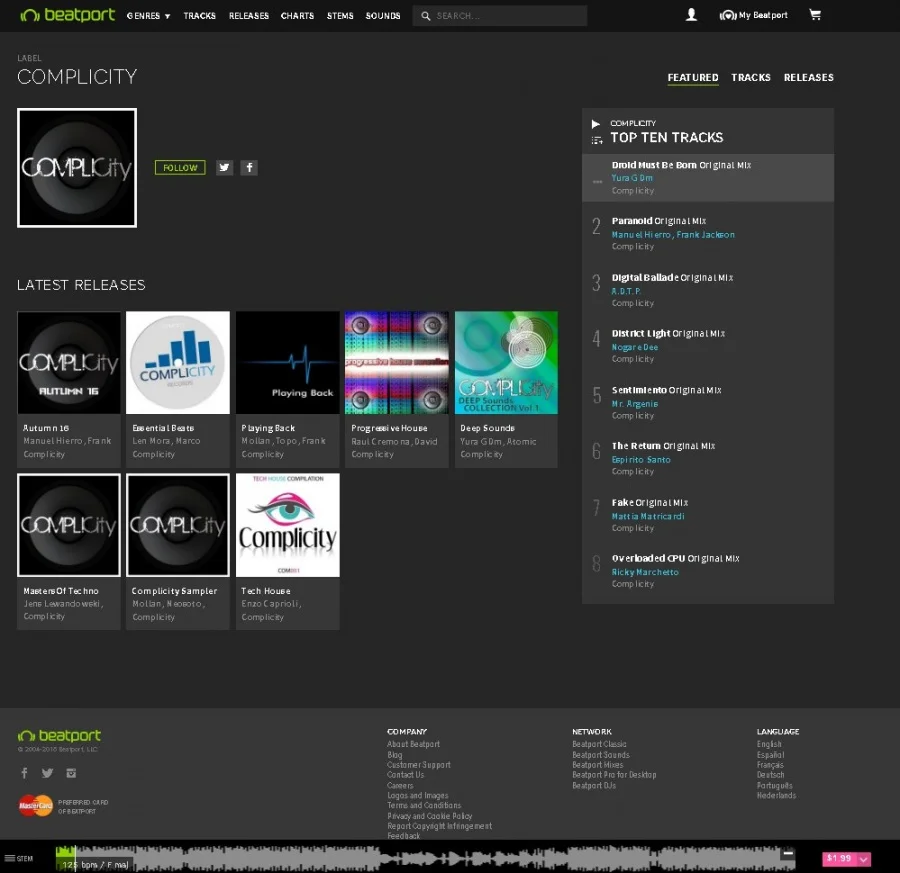The height and width of the screenshot is (873, 900).
Task: Open the Charts menu item
Action: click(297, 16)
